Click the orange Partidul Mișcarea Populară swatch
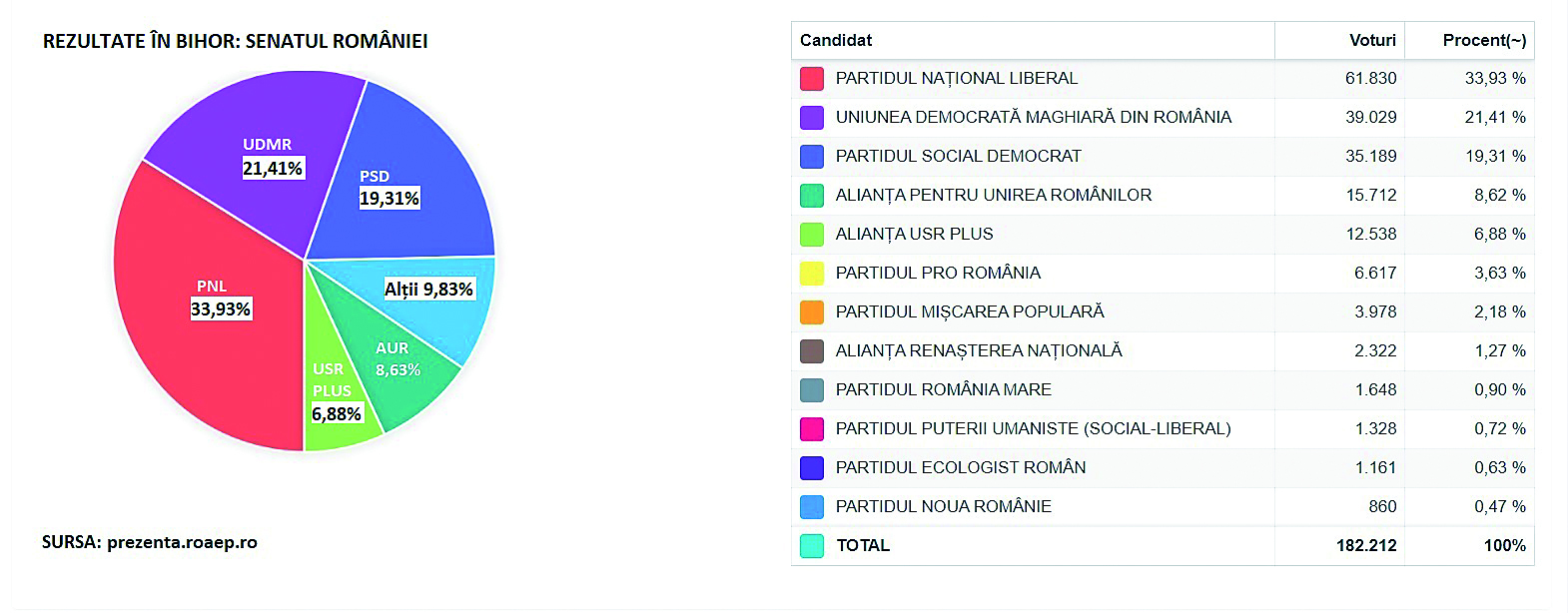1568x613 pixels. tap(812, 312)
